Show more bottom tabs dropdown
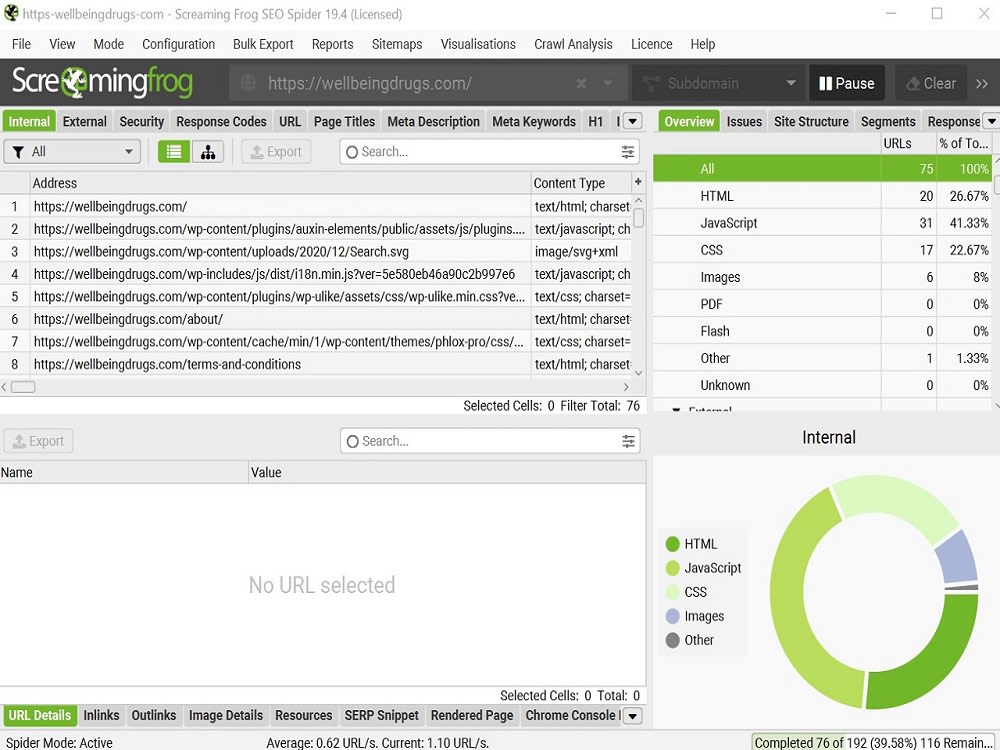This screenshot has height=750, width=1000. pyautogui.click(x=632, y=716)
